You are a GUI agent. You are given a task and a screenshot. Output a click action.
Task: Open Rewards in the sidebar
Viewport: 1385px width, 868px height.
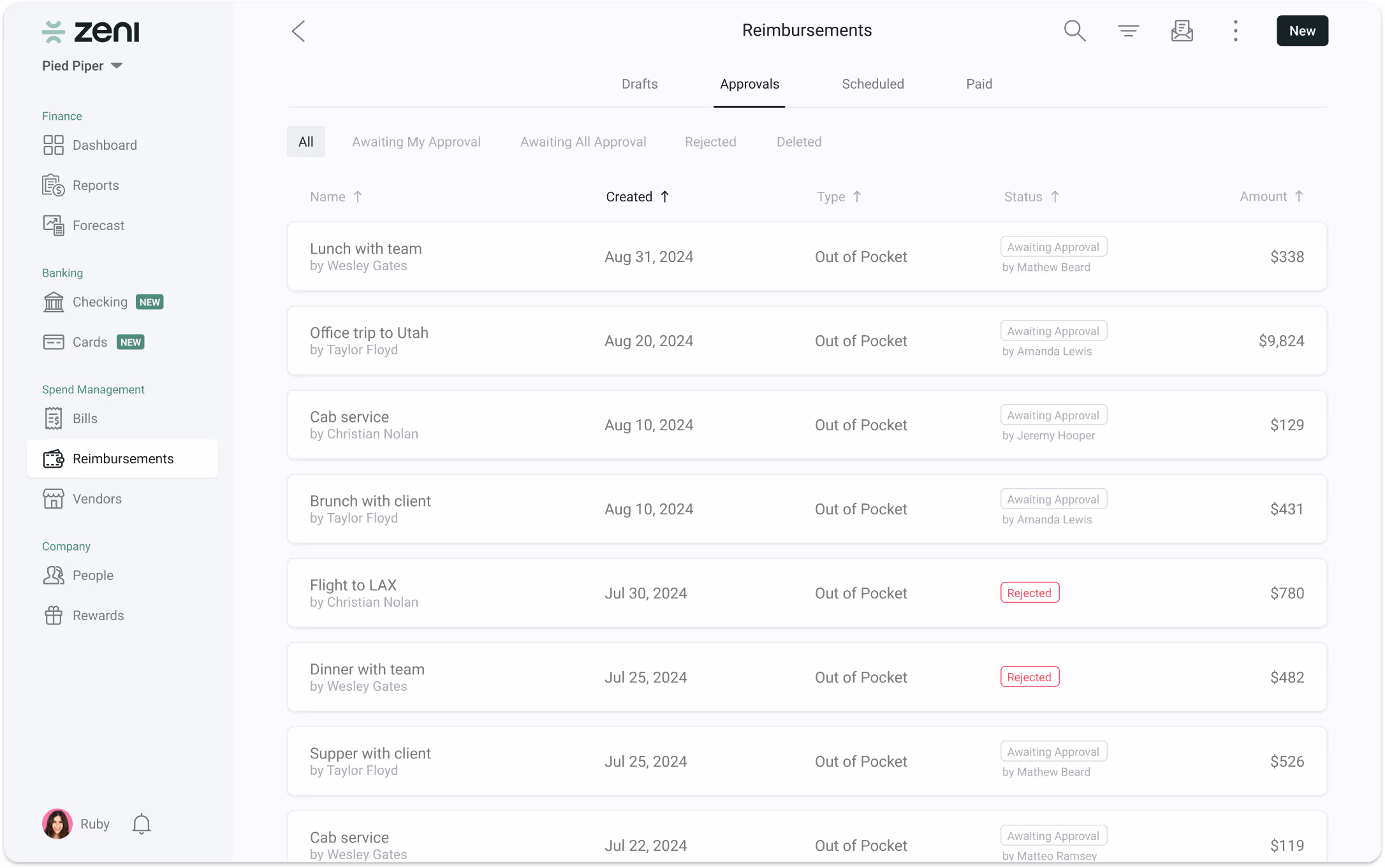84,616
